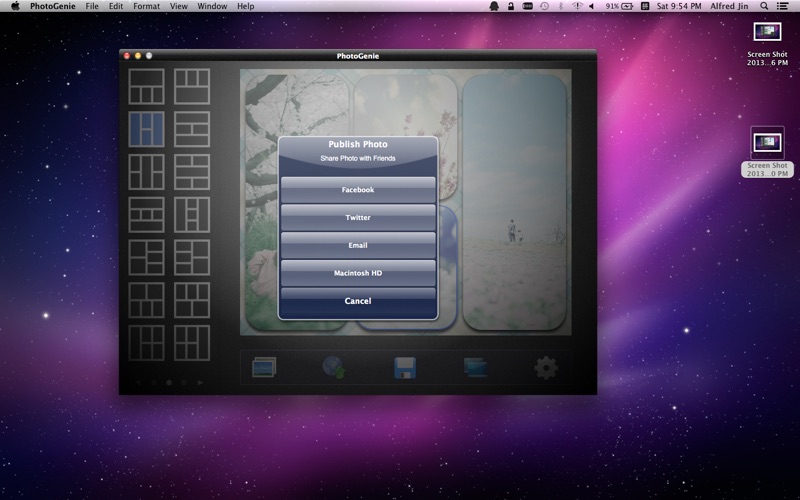Click the photo library icon in bottom toolbar
The height and width of the screenshot is (500, 800).
pyautogui.click(x=264, y=367)
